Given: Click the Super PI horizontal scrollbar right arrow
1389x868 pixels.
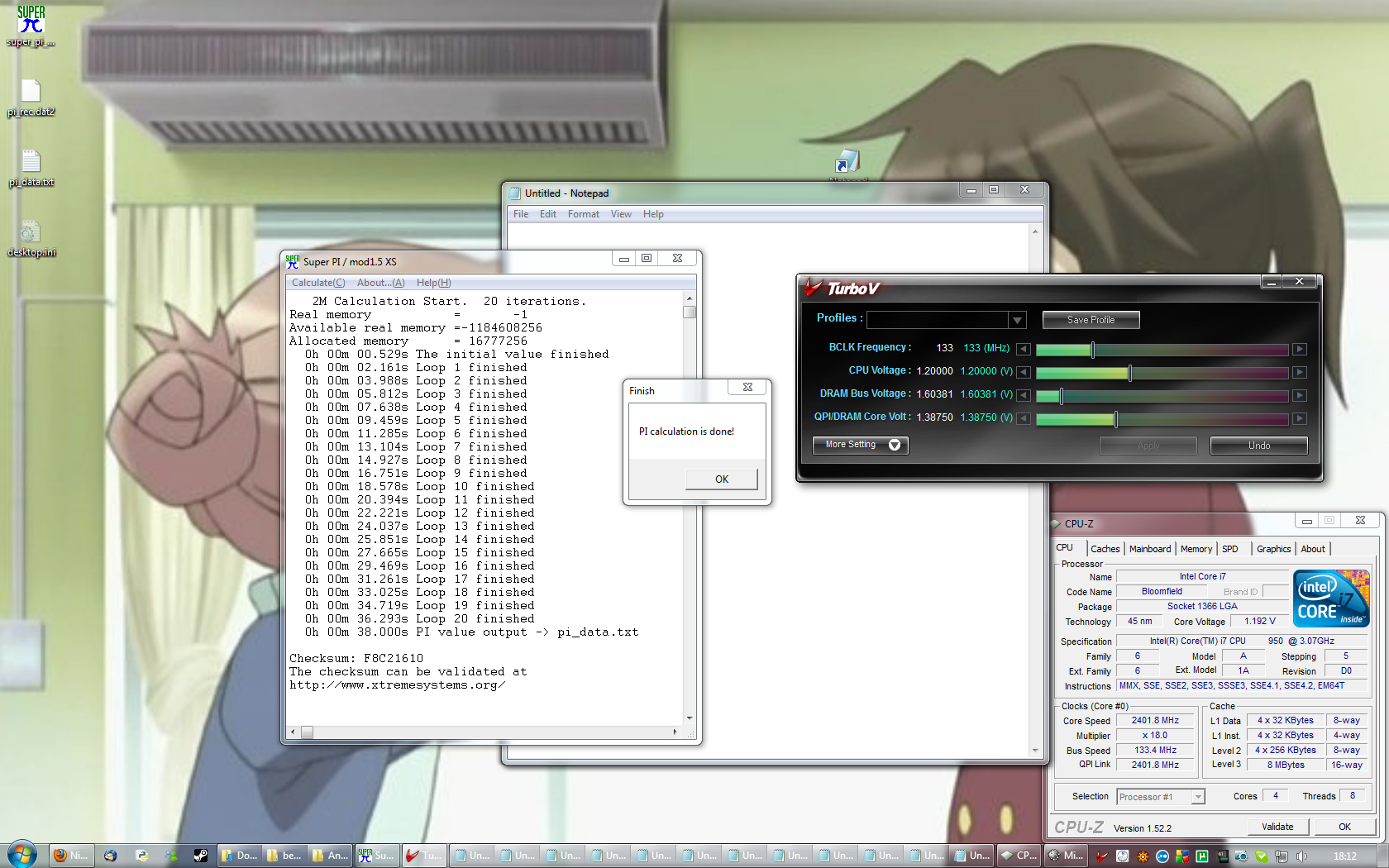Looking at the screenshot, I should [x=675, y=732].
